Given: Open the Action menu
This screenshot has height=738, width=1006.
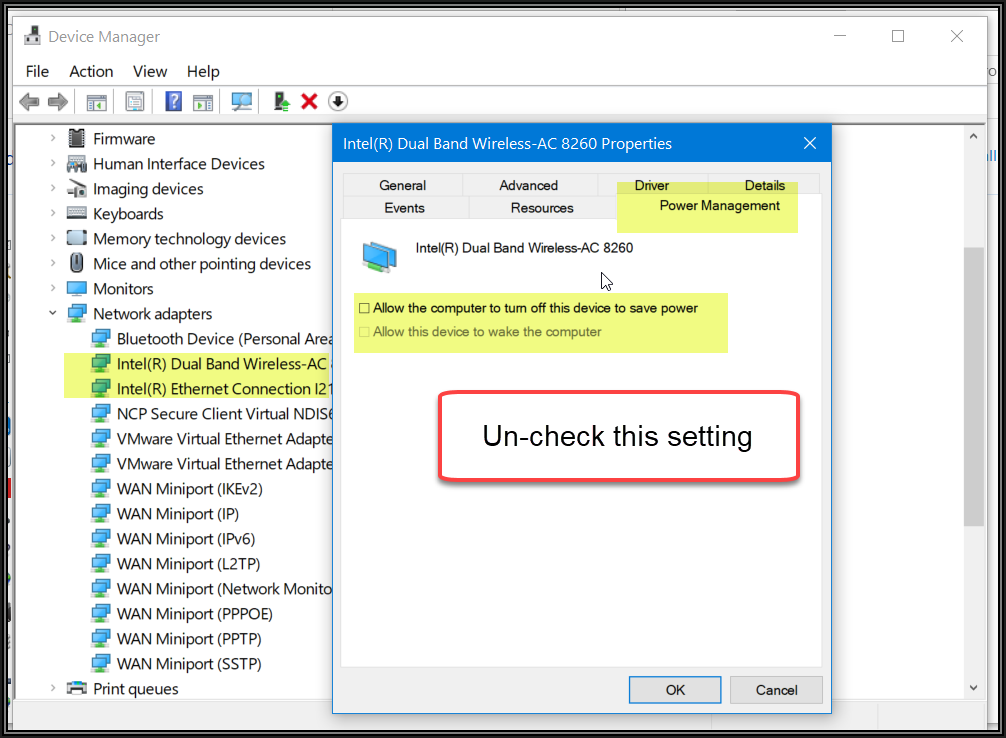Looking at the screenshot, I should (91, 71).
